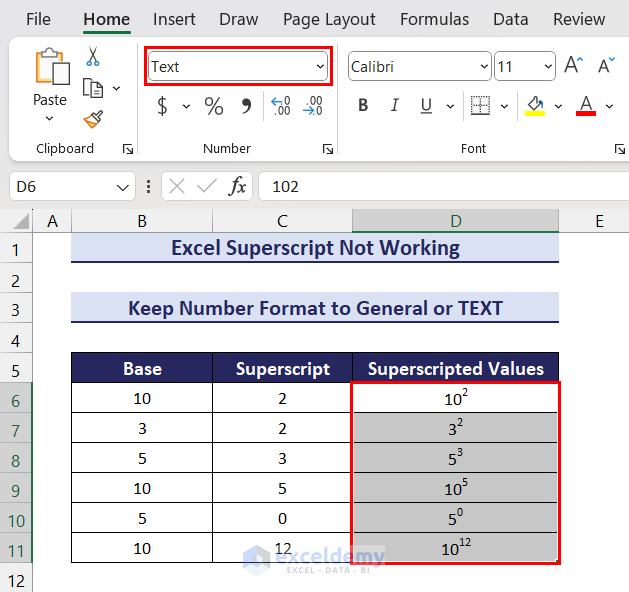Viewport: 629px width, 592px height.
Task: Expand Copy options arrow
Action: click(116, 88)
